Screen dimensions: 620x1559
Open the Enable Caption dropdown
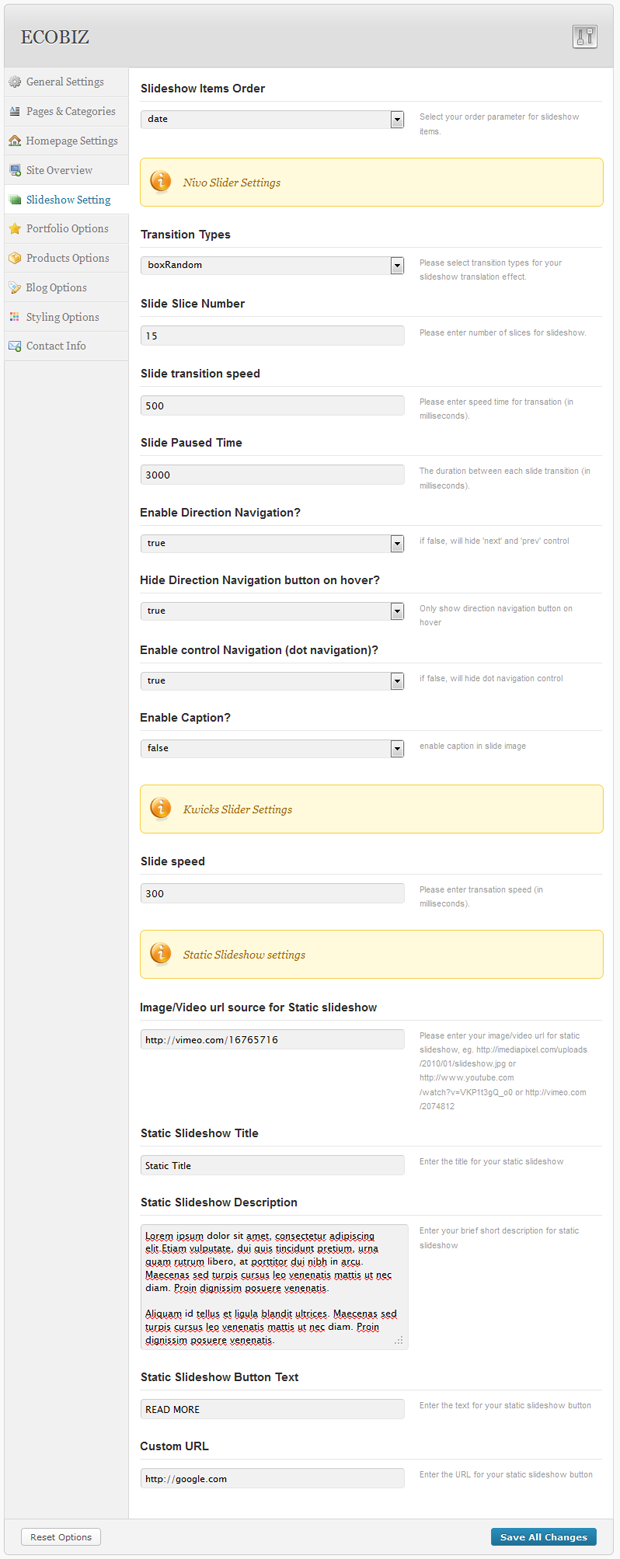[272, 749]
